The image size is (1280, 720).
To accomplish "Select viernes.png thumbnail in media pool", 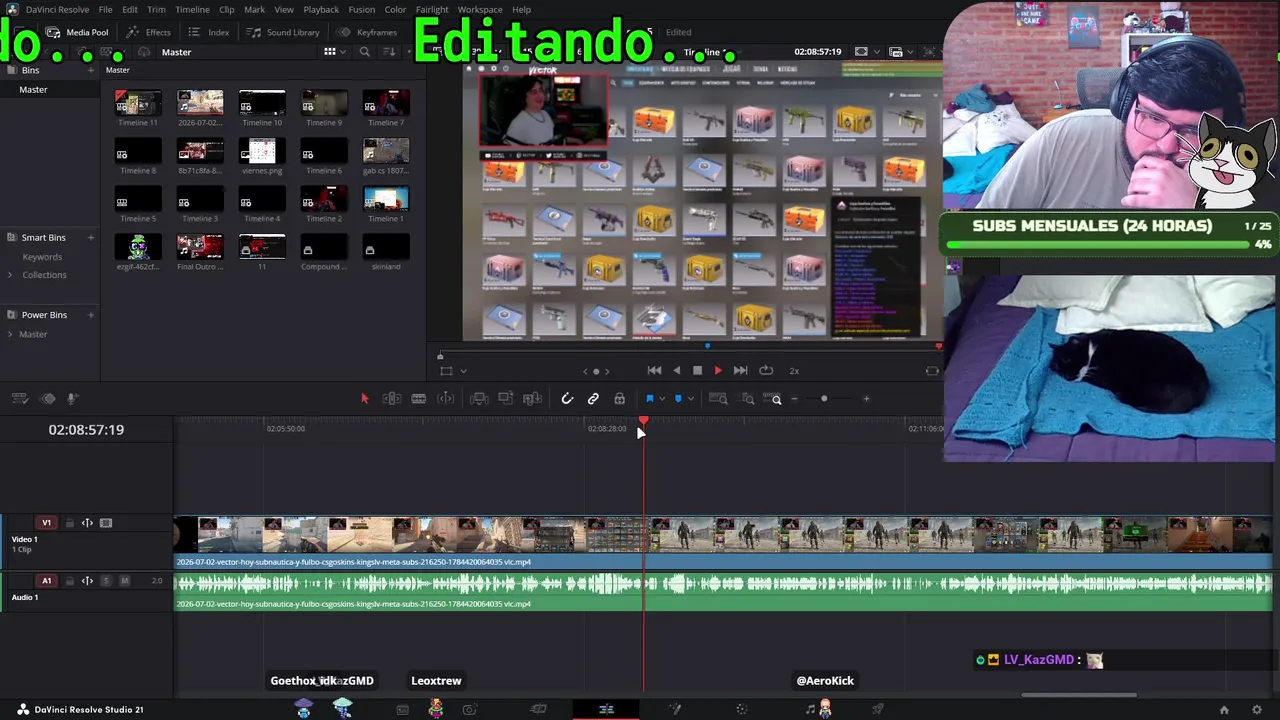I will coord(262,151).
